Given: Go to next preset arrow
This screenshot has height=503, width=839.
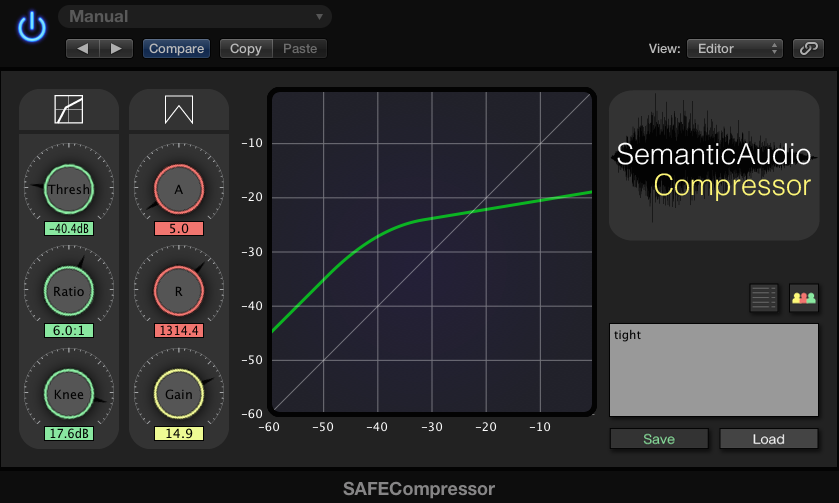Looking at the screenshot, I should [x=116, y=49].
